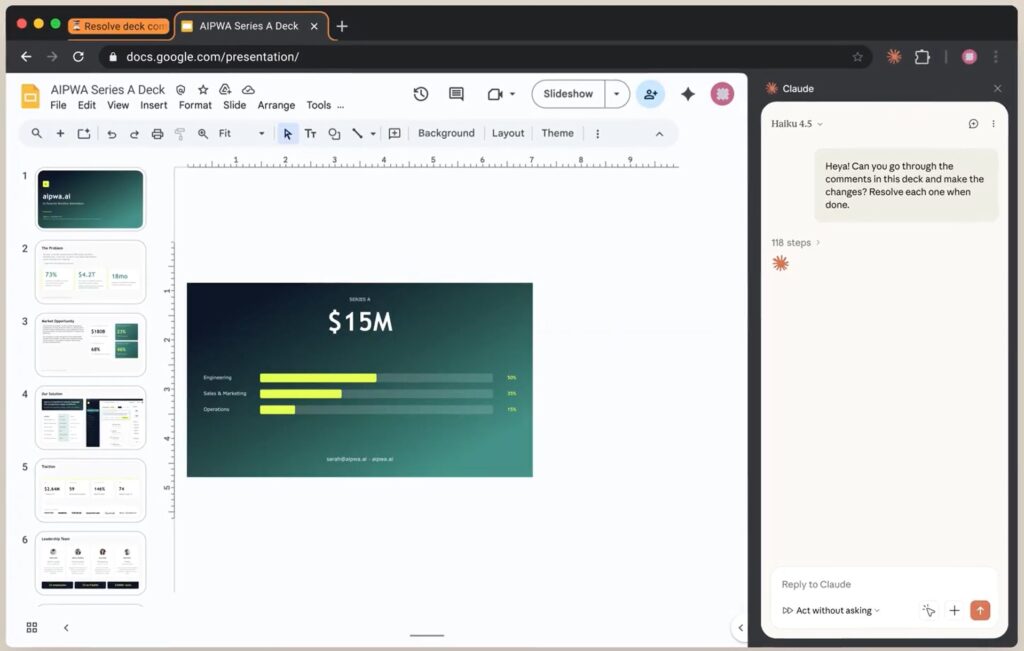Expand the Haiku 4.5 model selector

pos(797,124)
